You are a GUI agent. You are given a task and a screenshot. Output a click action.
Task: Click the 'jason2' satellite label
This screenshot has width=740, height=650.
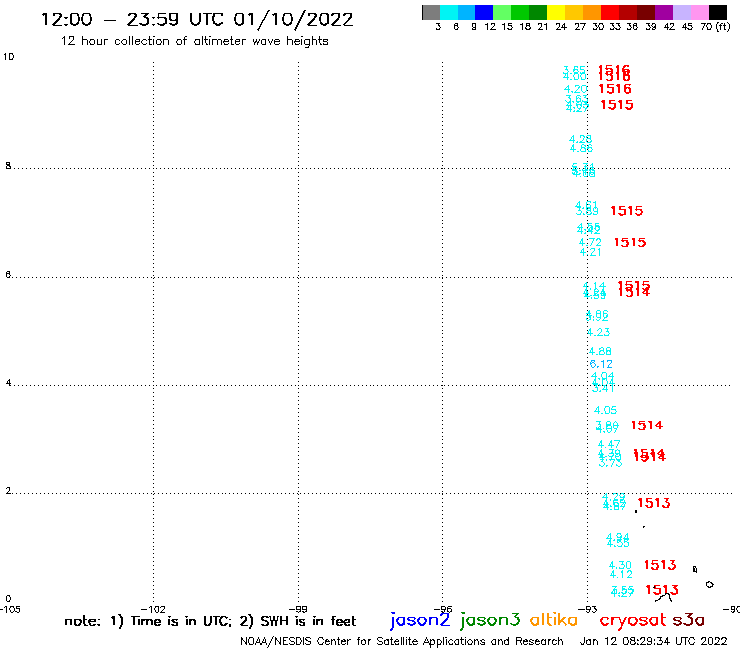click(420, 620)
